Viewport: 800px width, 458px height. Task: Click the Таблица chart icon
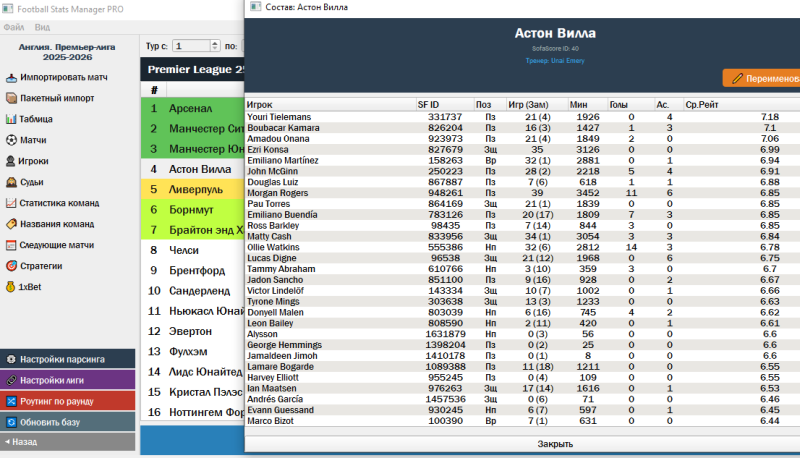coord(11,119)
